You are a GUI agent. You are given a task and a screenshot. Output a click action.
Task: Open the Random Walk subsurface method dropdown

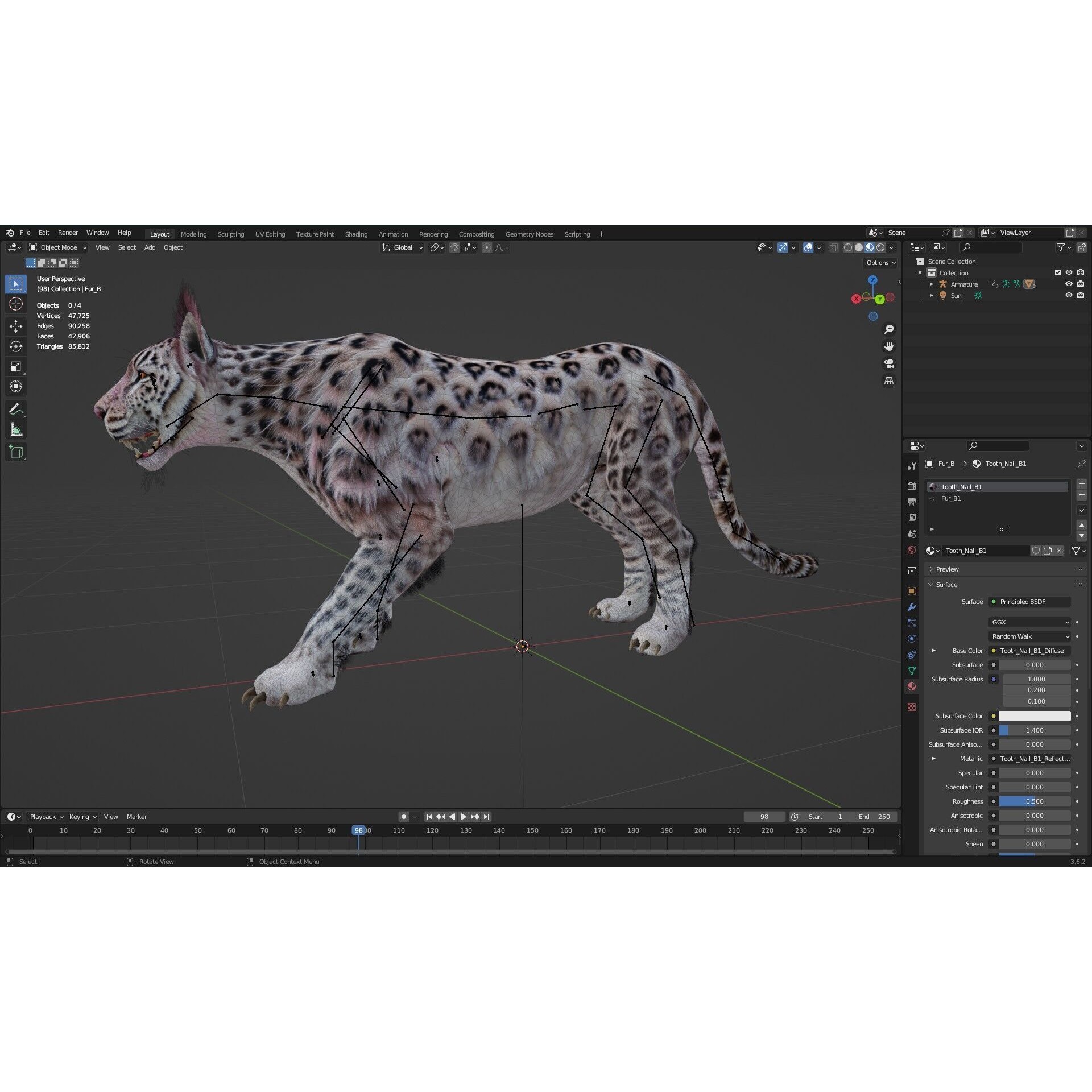click(1029, 636)
